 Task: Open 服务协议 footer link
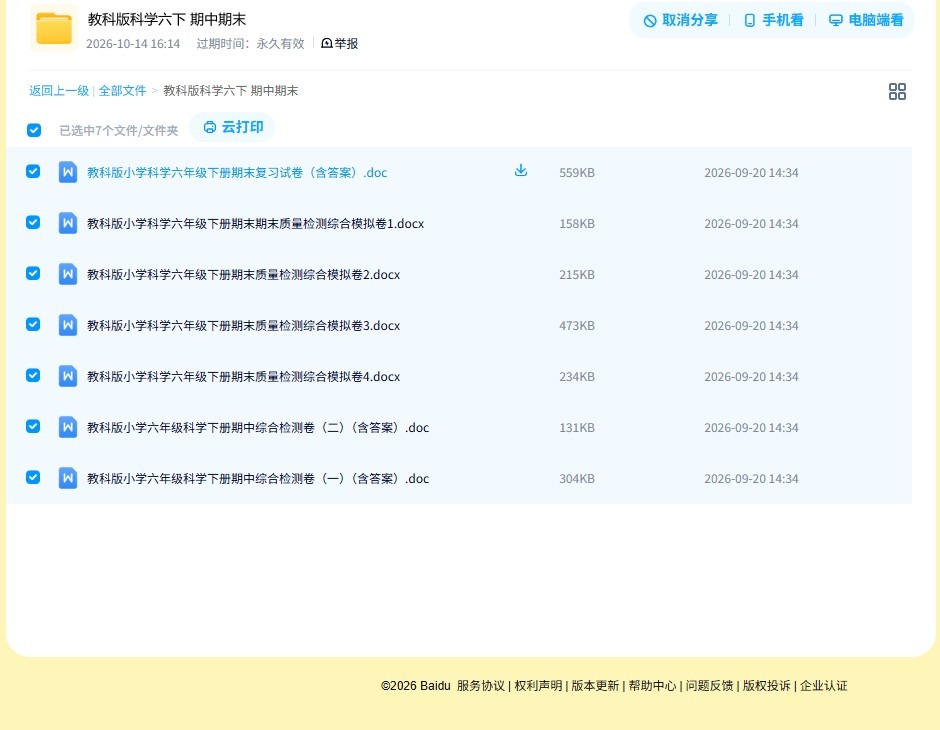coord(481,686)
